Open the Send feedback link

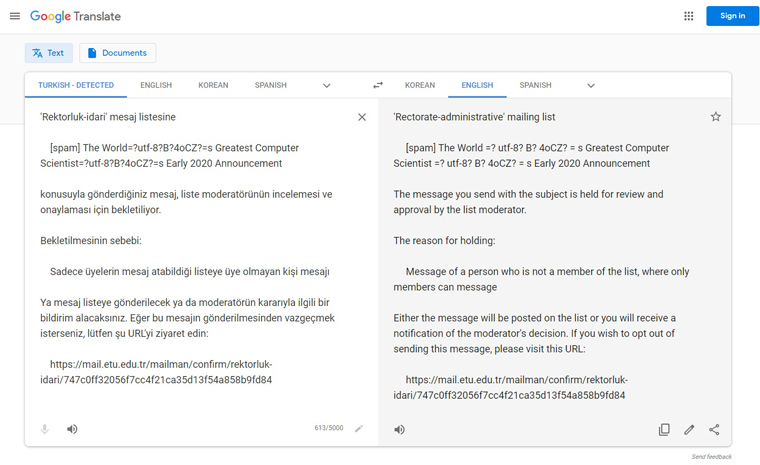click(711, 457)
